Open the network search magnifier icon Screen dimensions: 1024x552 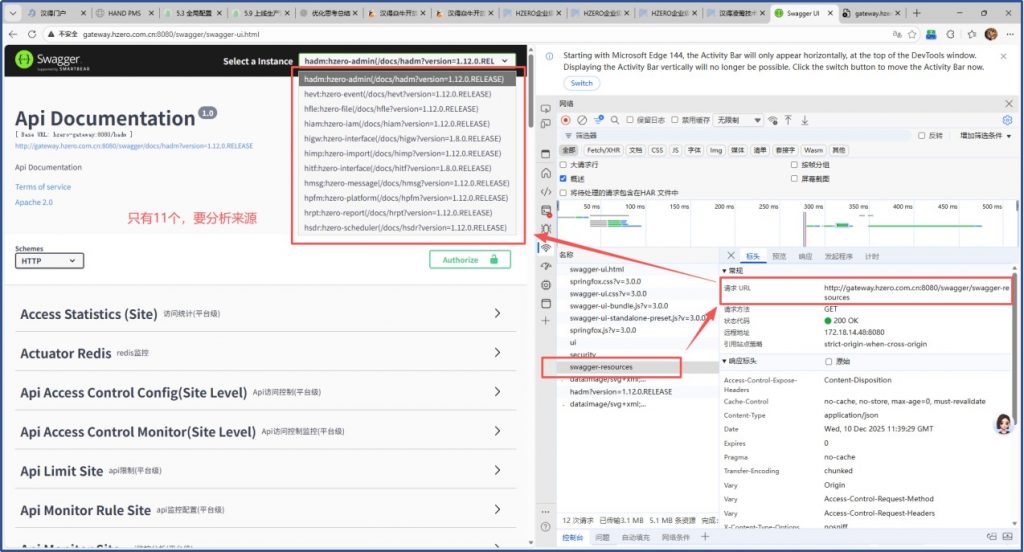pyautogui.click(x=615, y=120)
